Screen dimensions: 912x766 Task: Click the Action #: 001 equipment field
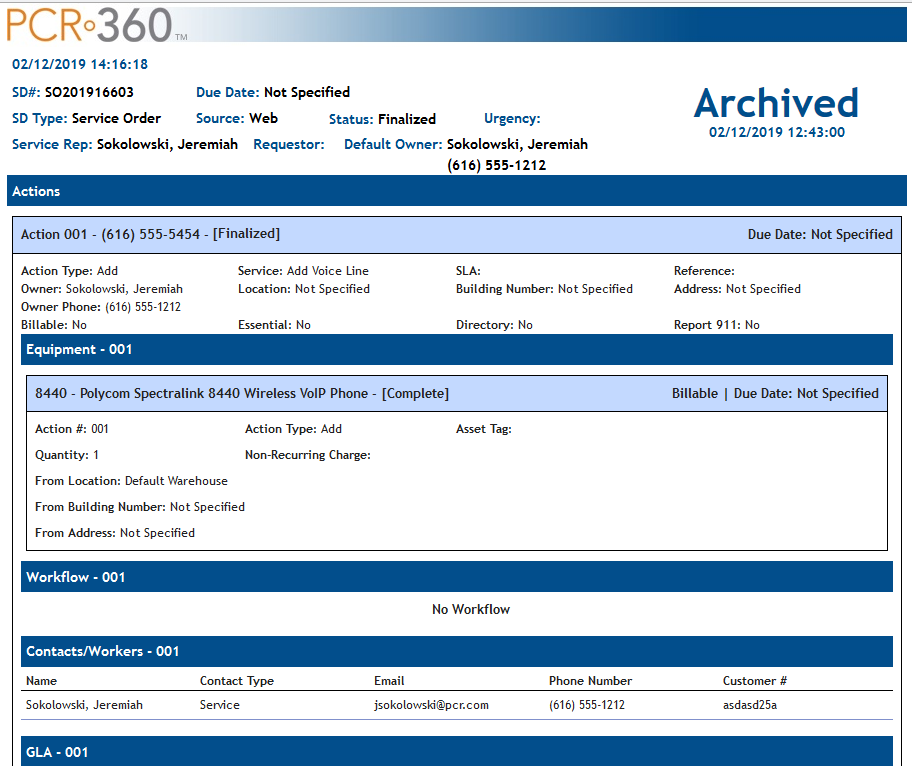72,429
